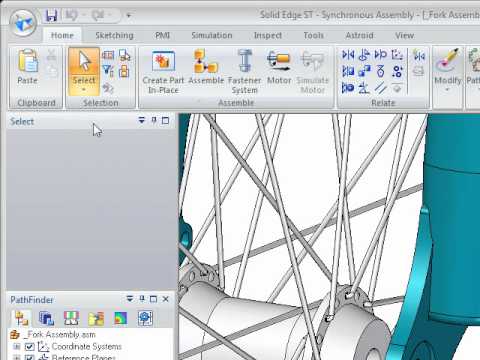Screen dimensions: 480x360
Task: Open the Solid Edge Application button
Action: [x=23, y=23]
